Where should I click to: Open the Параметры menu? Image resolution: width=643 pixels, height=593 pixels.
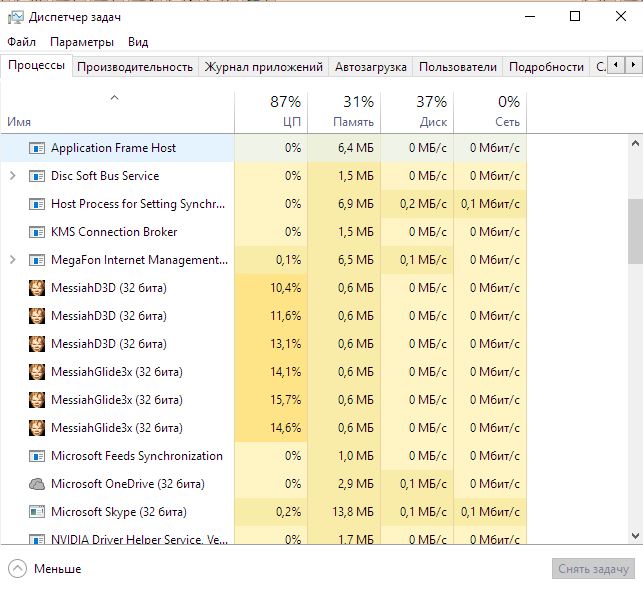click(x=82, y=42)
